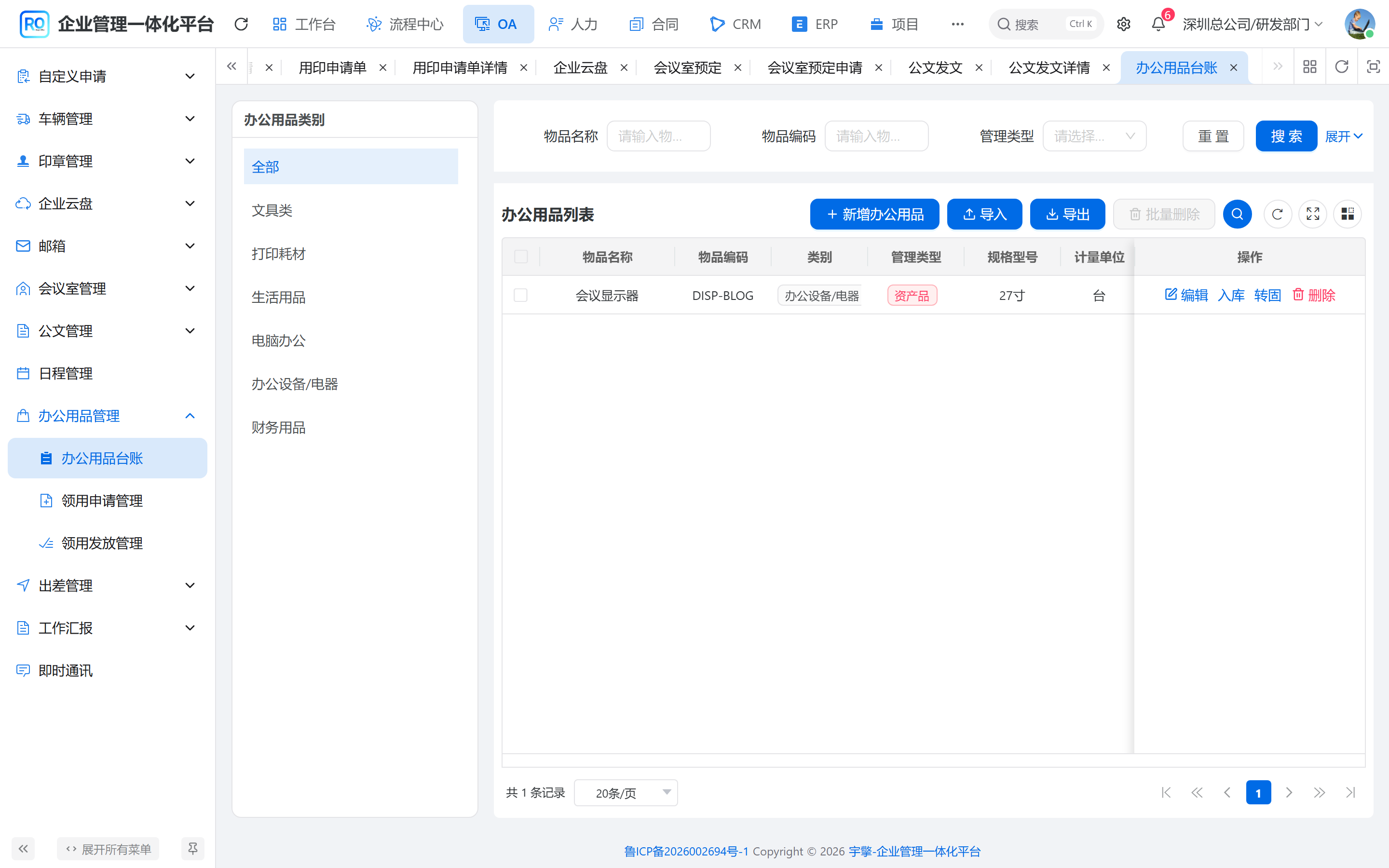Open ERP top menu
Viewport: 1389px width, 868px height.
point(815,24)
